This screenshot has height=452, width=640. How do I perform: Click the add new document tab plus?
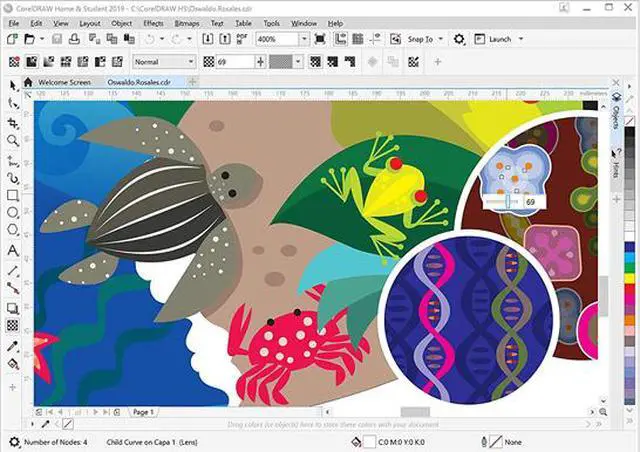click(x=192, y=82)
